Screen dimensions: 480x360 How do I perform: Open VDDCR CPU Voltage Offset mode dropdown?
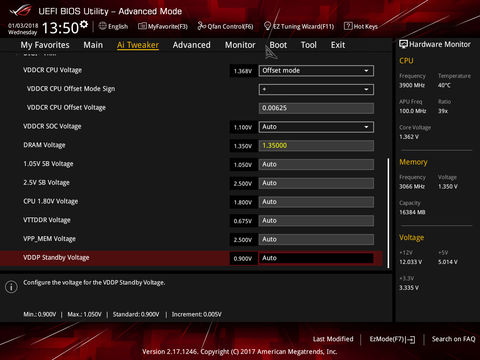pos(316,71)
